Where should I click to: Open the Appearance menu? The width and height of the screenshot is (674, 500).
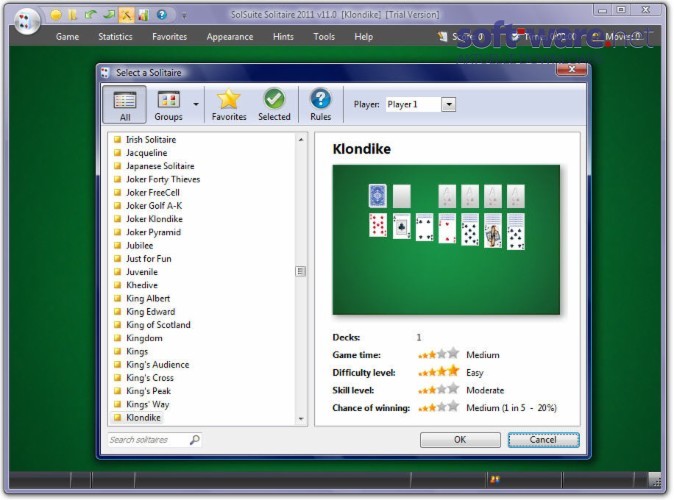tap(230, 37)
